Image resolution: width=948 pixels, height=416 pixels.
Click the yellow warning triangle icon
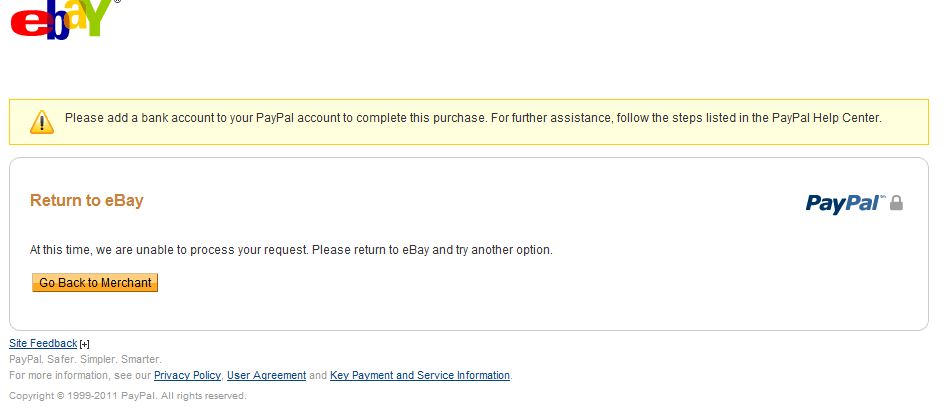coord(42,122)
